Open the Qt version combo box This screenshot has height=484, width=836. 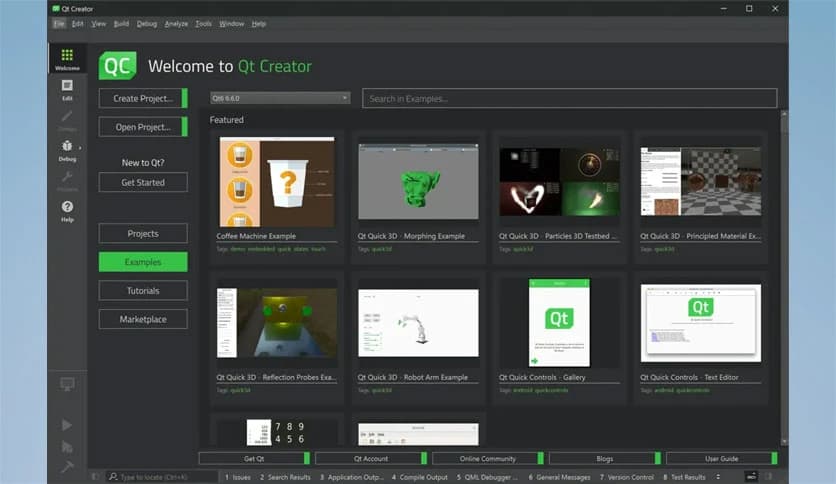coord(280,98)
